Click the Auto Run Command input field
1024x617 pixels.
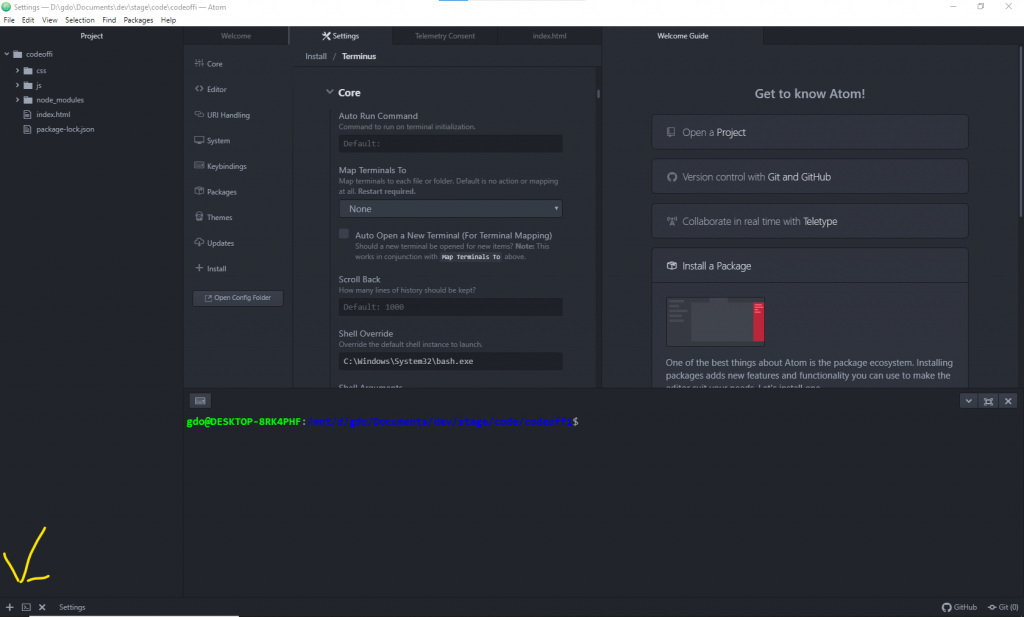click(x=451, y=144)
